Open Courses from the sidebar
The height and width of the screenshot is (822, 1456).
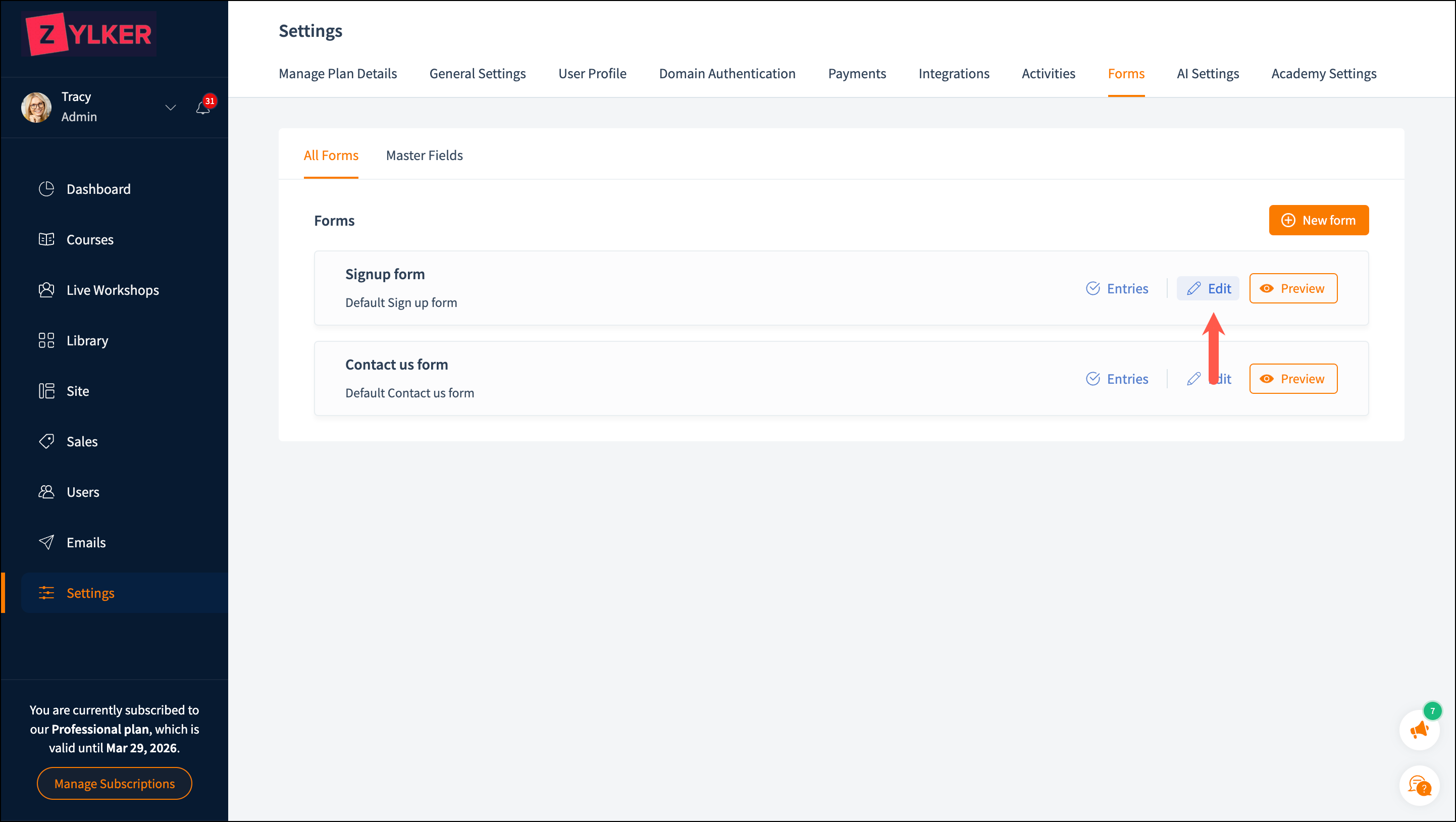coord(90,239)
